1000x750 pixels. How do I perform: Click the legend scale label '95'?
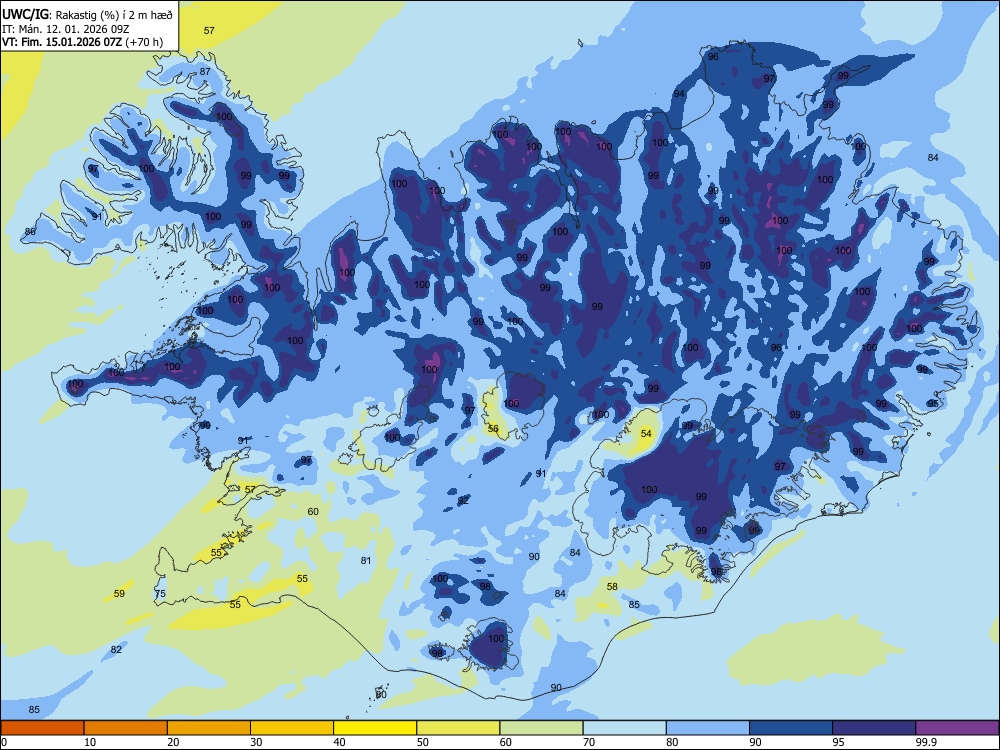coord(838,742)
